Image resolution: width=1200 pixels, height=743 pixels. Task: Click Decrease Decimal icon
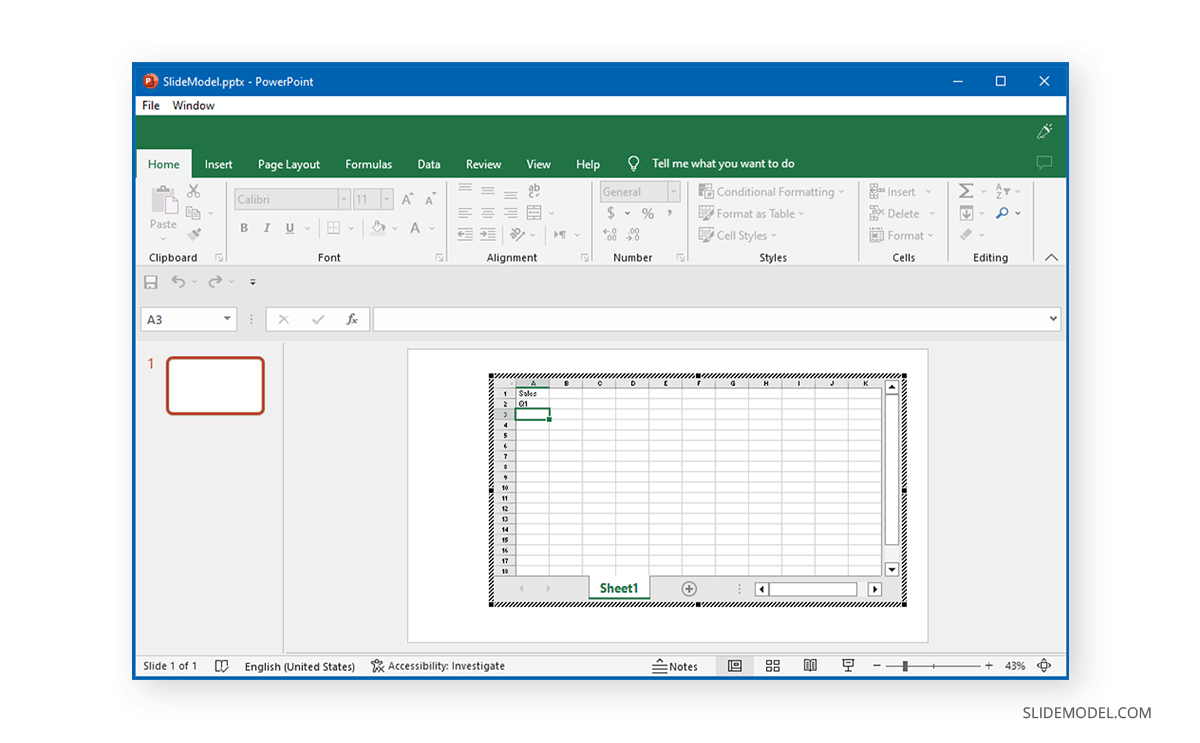tap(634, 235)
